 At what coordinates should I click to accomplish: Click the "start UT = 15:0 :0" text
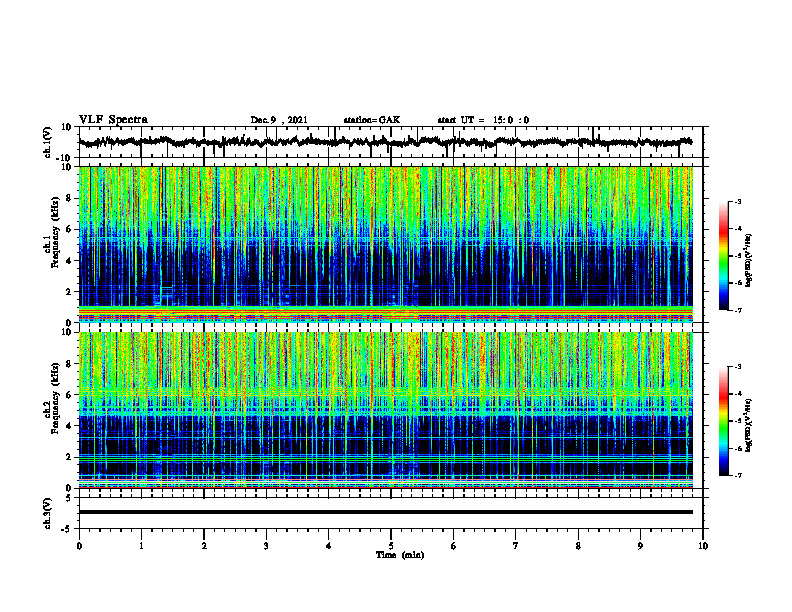[483, 120]
